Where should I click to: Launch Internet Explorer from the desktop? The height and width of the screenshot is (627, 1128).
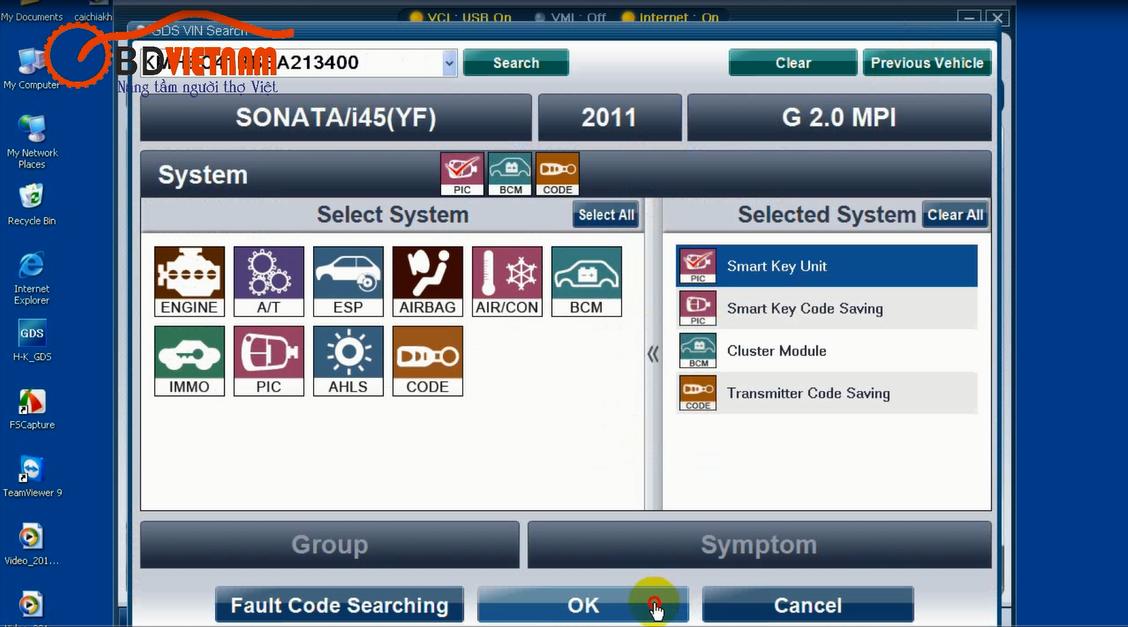(x=32, y=278)
